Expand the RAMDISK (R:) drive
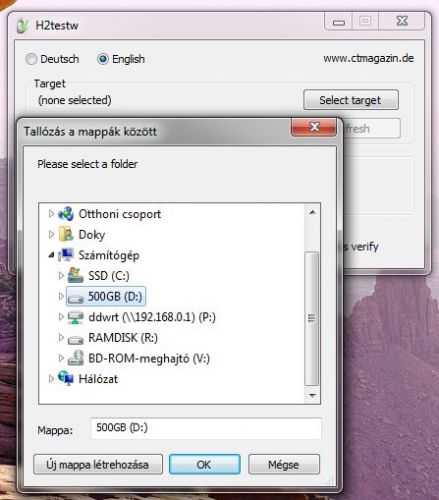The image size is (439, 500). coord(61,338)
